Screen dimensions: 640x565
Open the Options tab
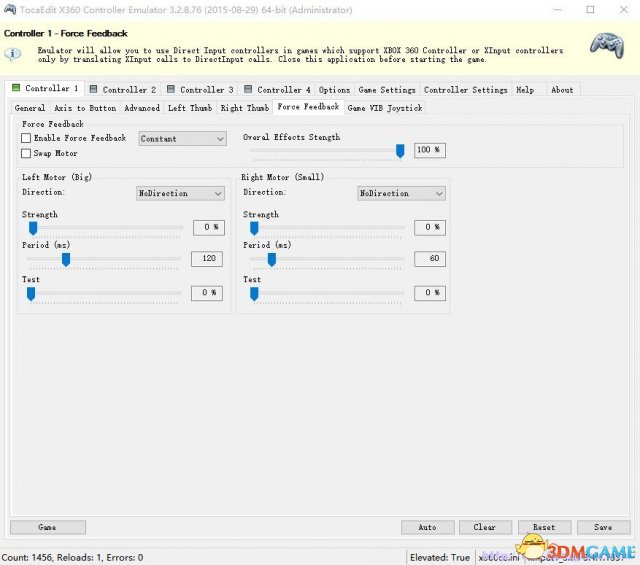coord(334,89)
